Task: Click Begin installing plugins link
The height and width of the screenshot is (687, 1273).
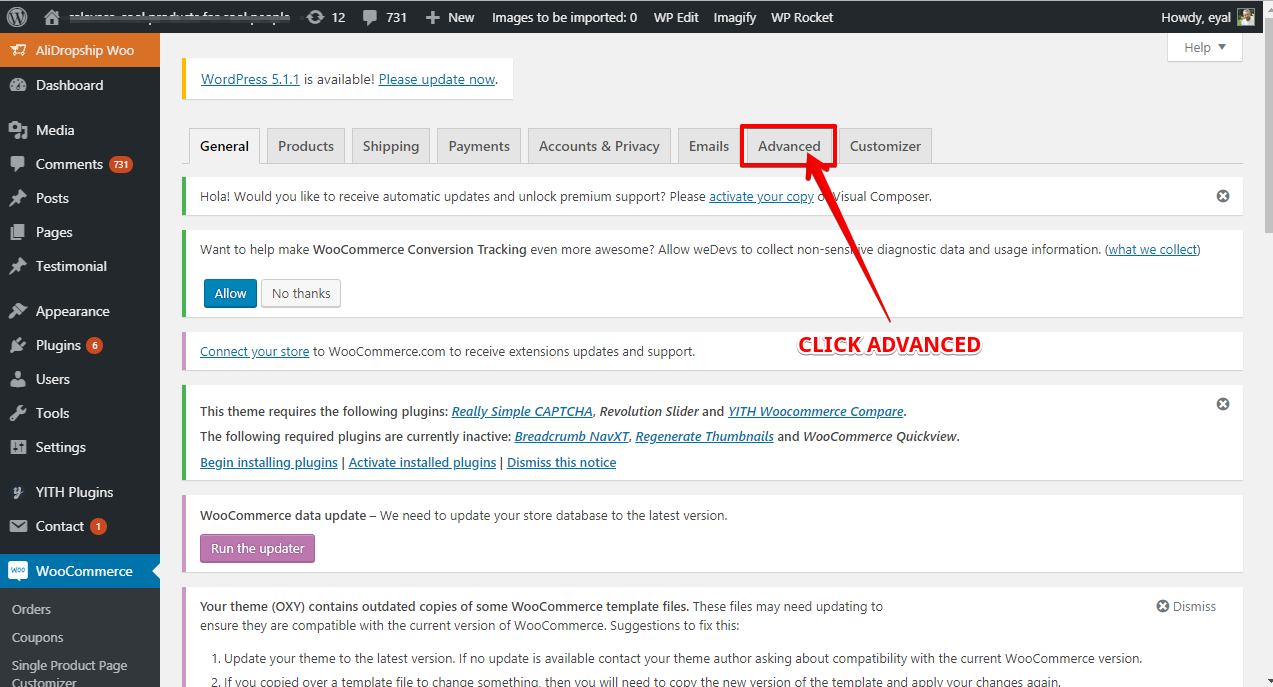Action: (x=268, y=462)
